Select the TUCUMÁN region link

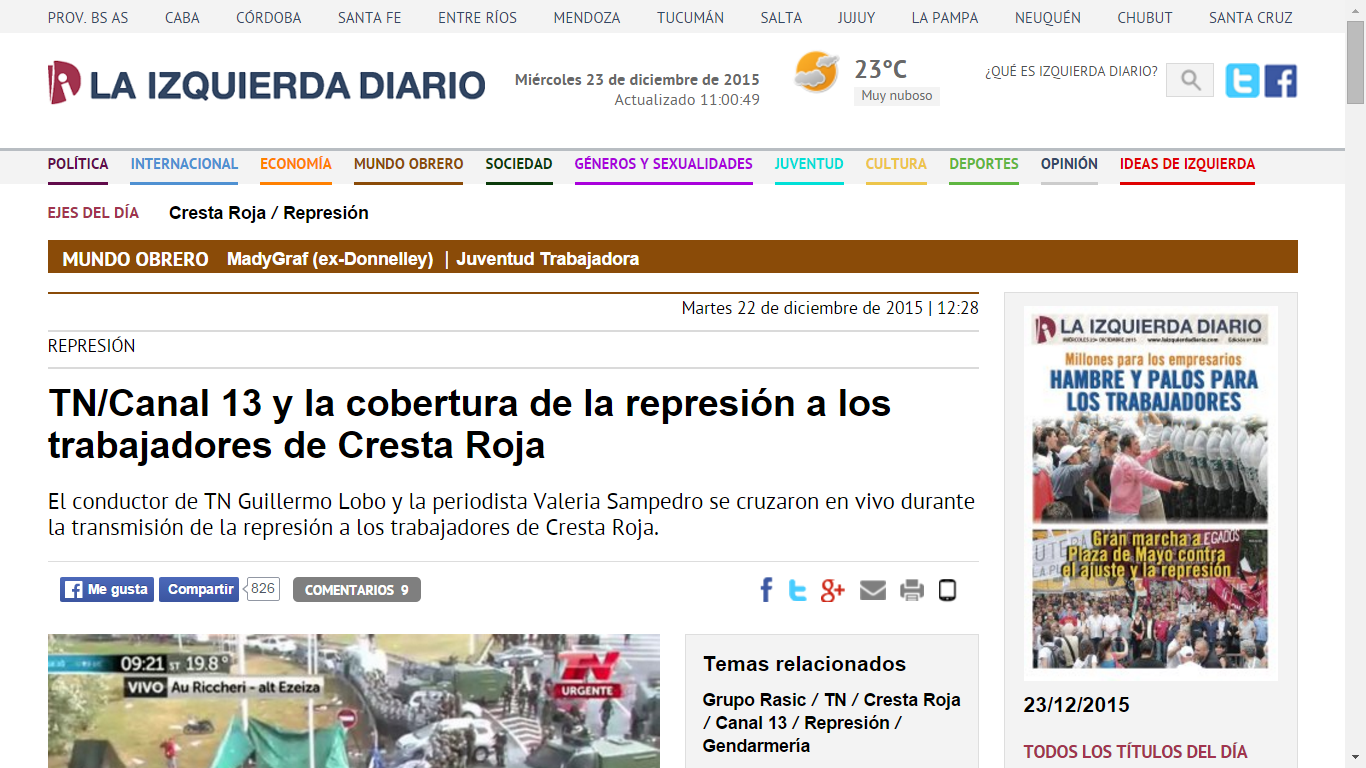pos(690,18)
